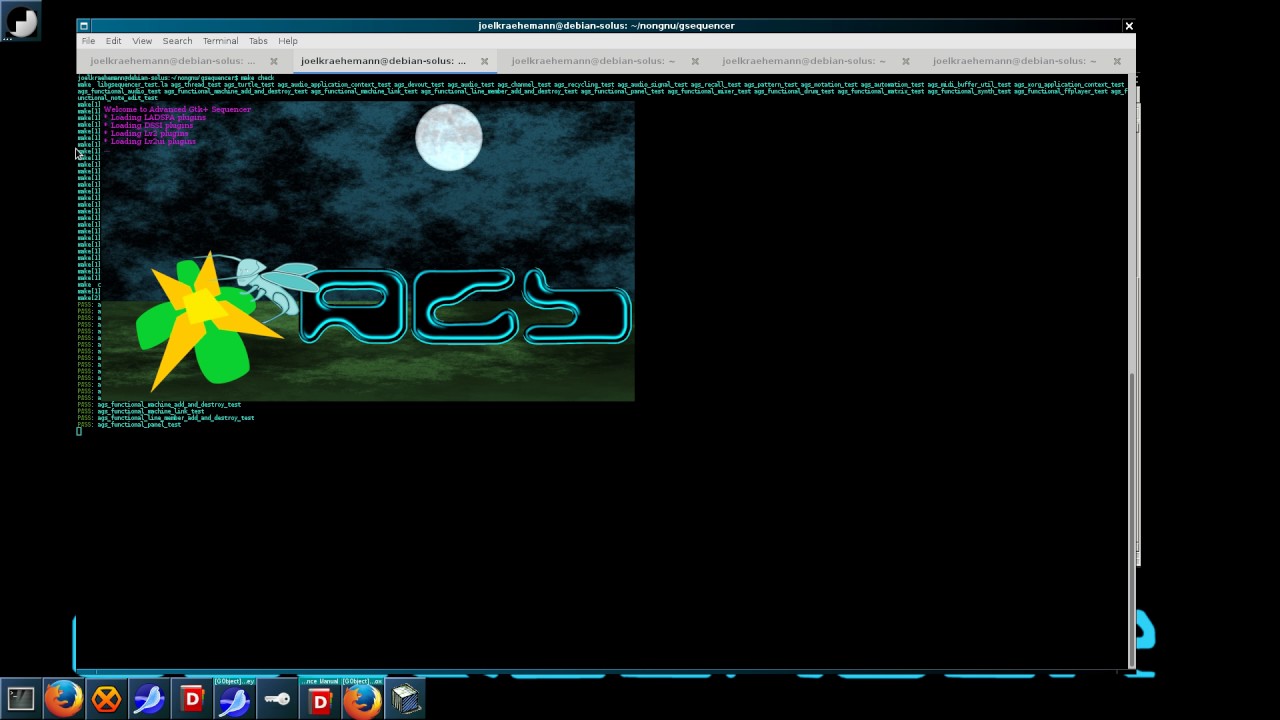Launch the terminal from the taskbar
This screenshot has width=1280, height=720.
pos(21,699)
